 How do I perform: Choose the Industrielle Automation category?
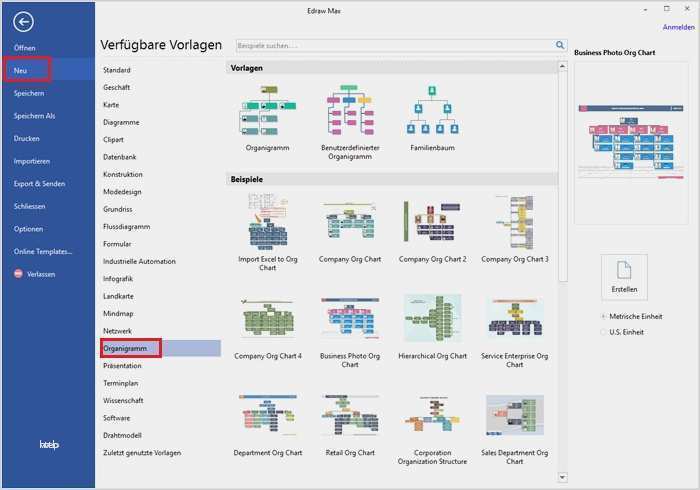(139, 262)
